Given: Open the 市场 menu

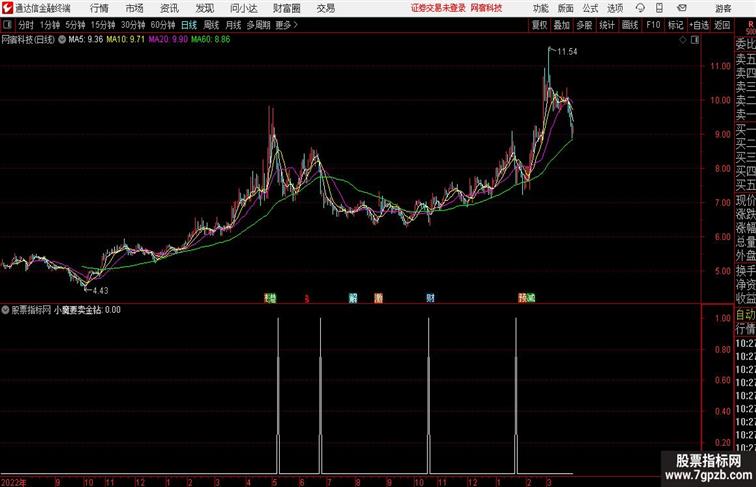Looking at the screenshot, I should (135, 8).
